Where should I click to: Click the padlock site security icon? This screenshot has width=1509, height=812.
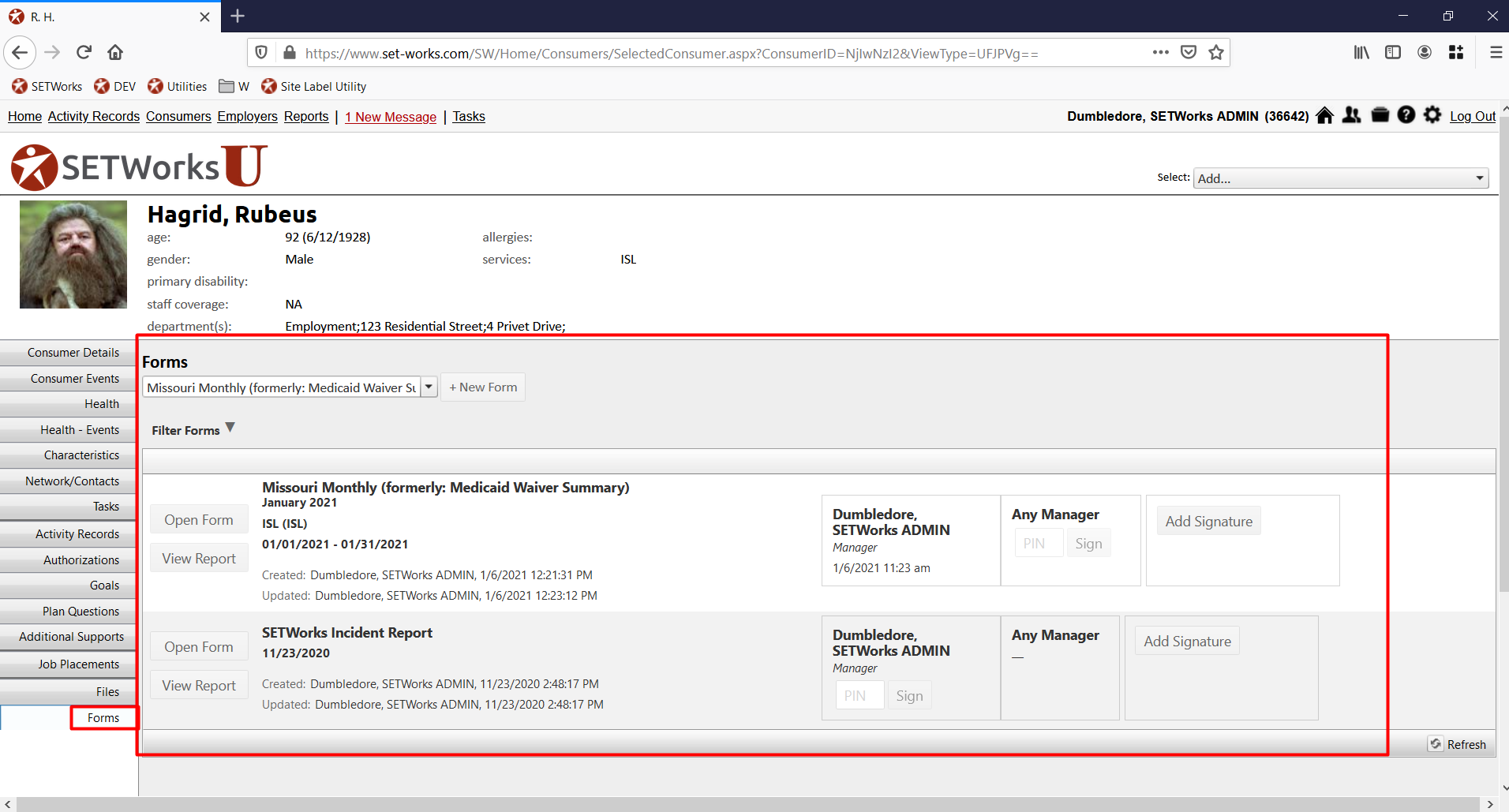click(x=290, y=53)
